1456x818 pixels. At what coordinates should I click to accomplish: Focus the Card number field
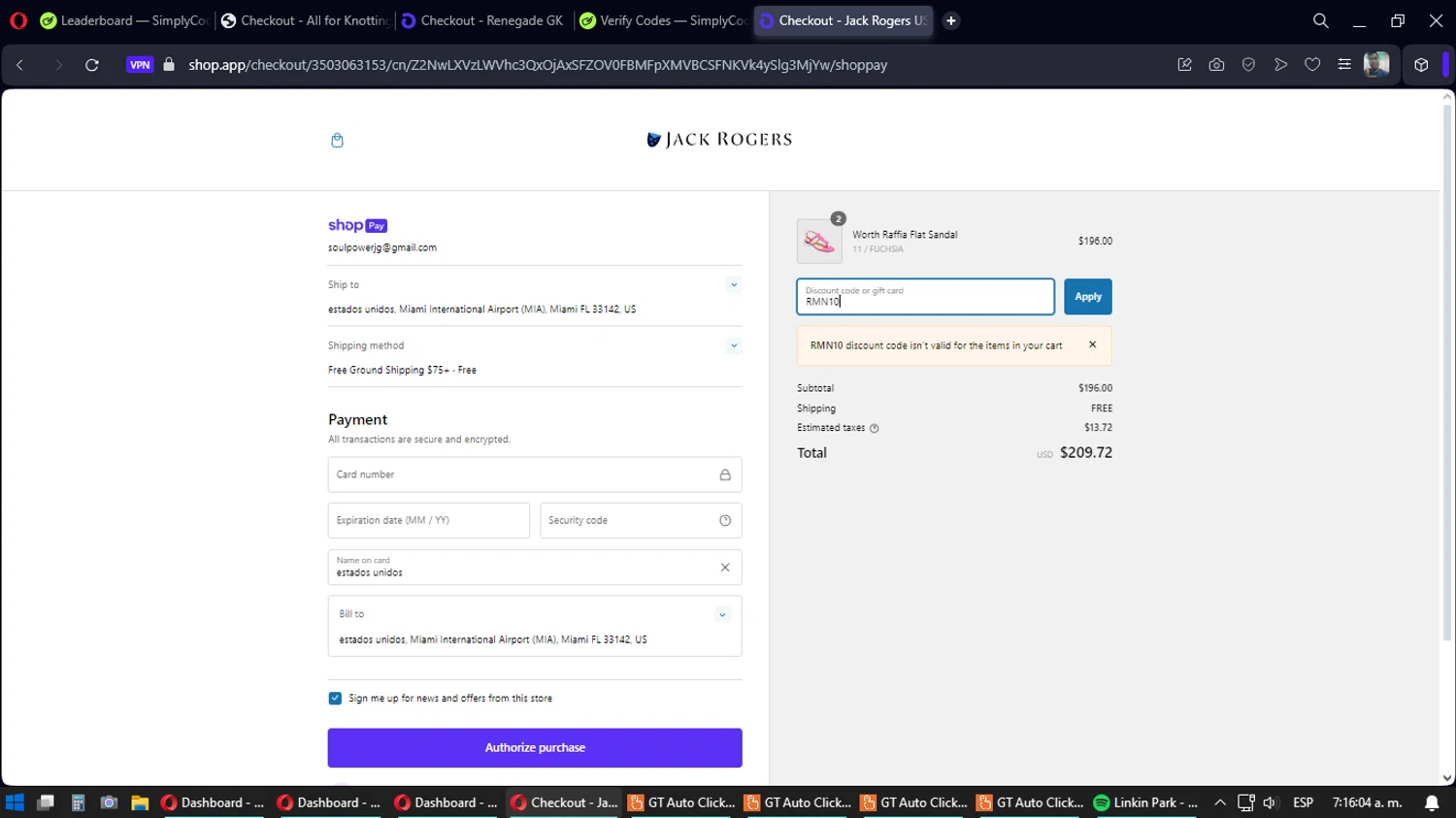535,474
